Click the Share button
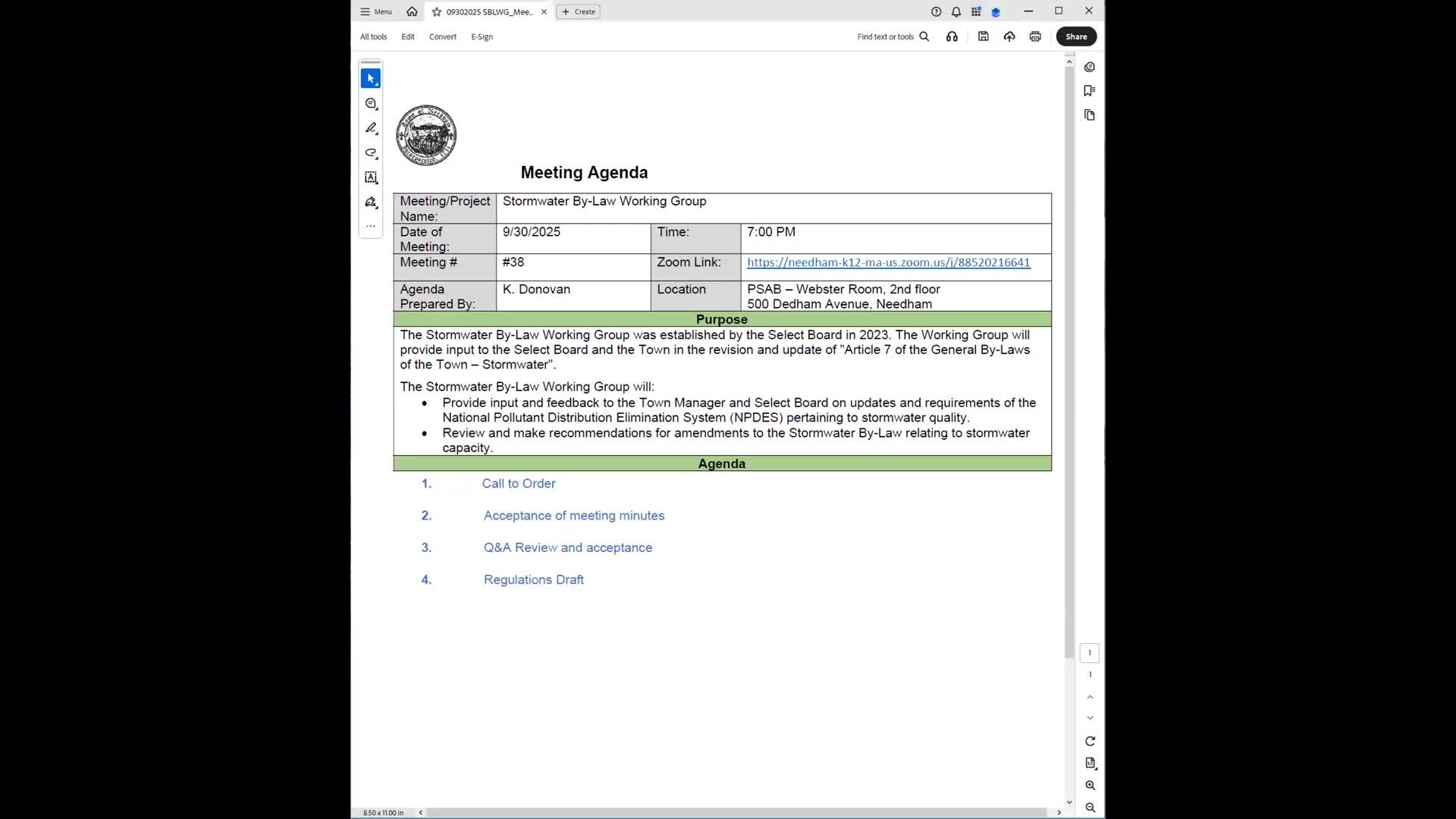Viewport: 1456px width, 819px height. pos(1075,36)
